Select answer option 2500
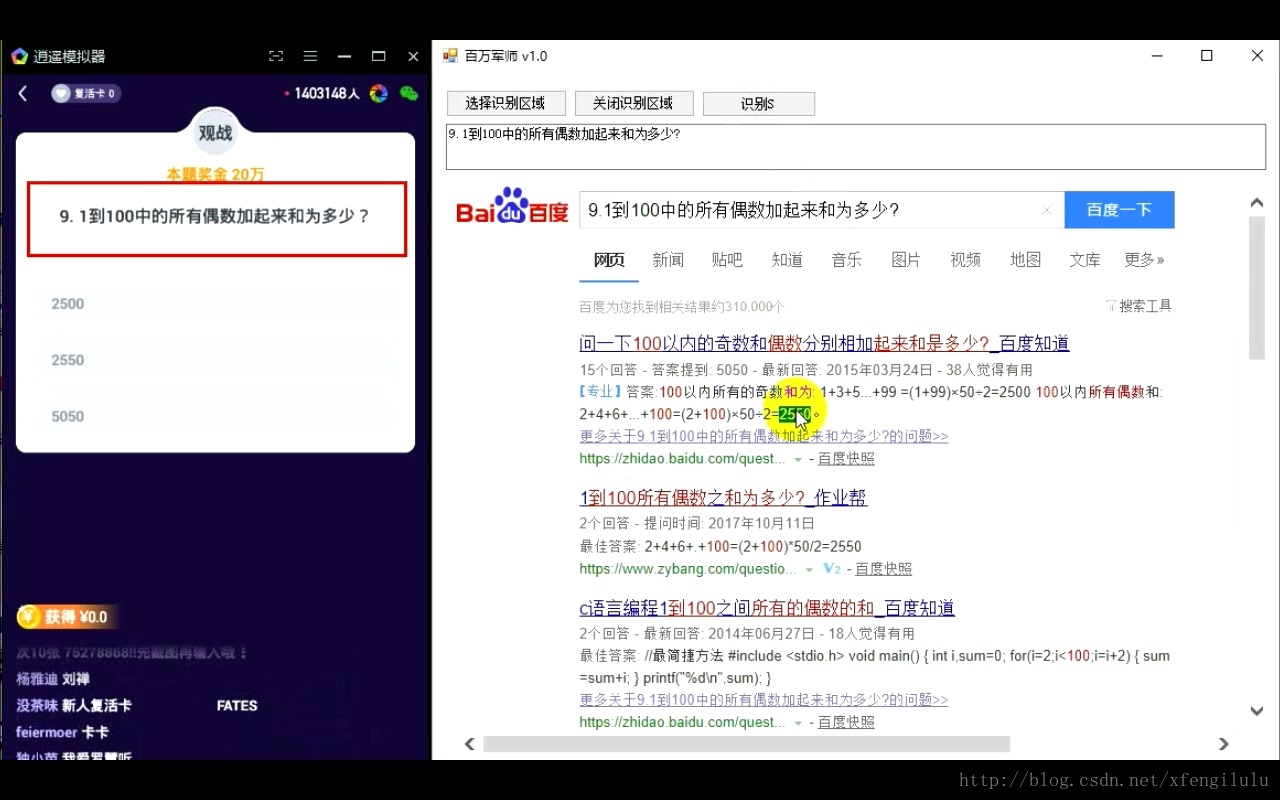1280x800 pixels. click(x=215, y=304)
